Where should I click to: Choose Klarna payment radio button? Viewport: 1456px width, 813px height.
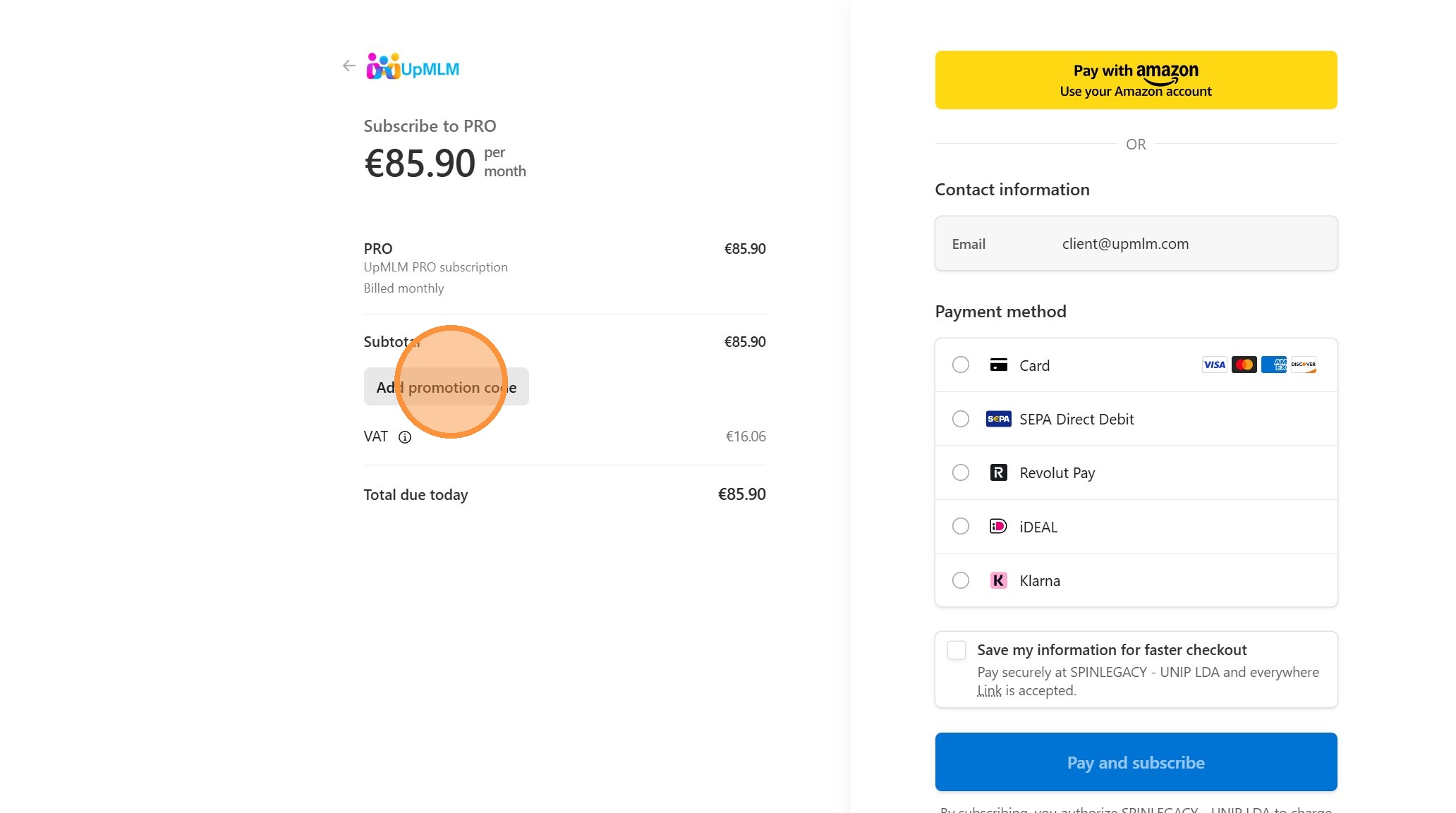point(961,580)
